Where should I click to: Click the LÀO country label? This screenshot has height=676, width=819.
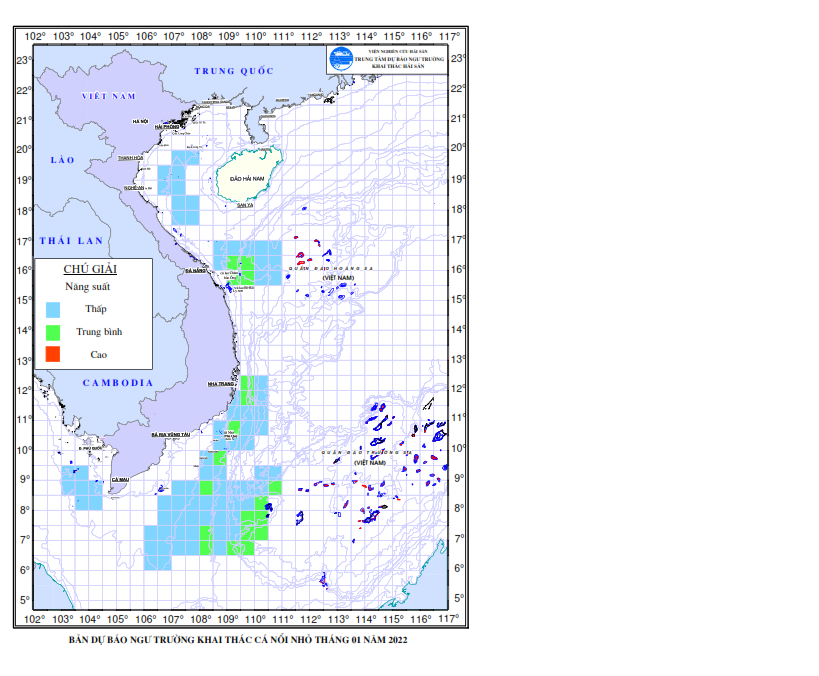click(63, 160)
